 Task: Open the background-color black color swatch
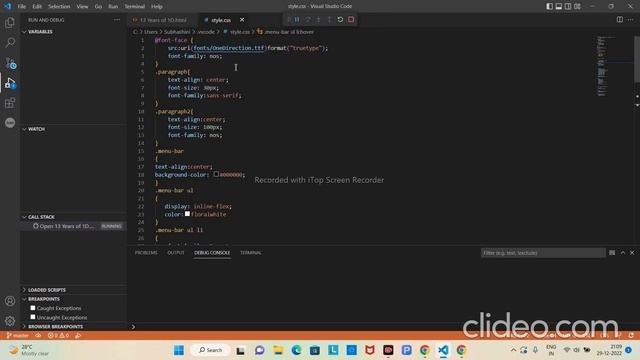pos(216,174)
